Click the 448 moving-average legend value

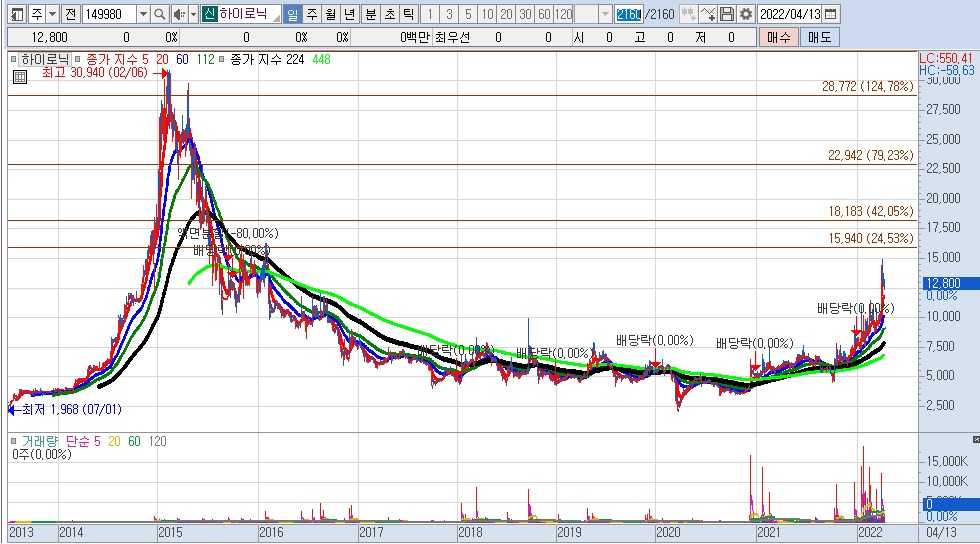(x=321, y=59)
